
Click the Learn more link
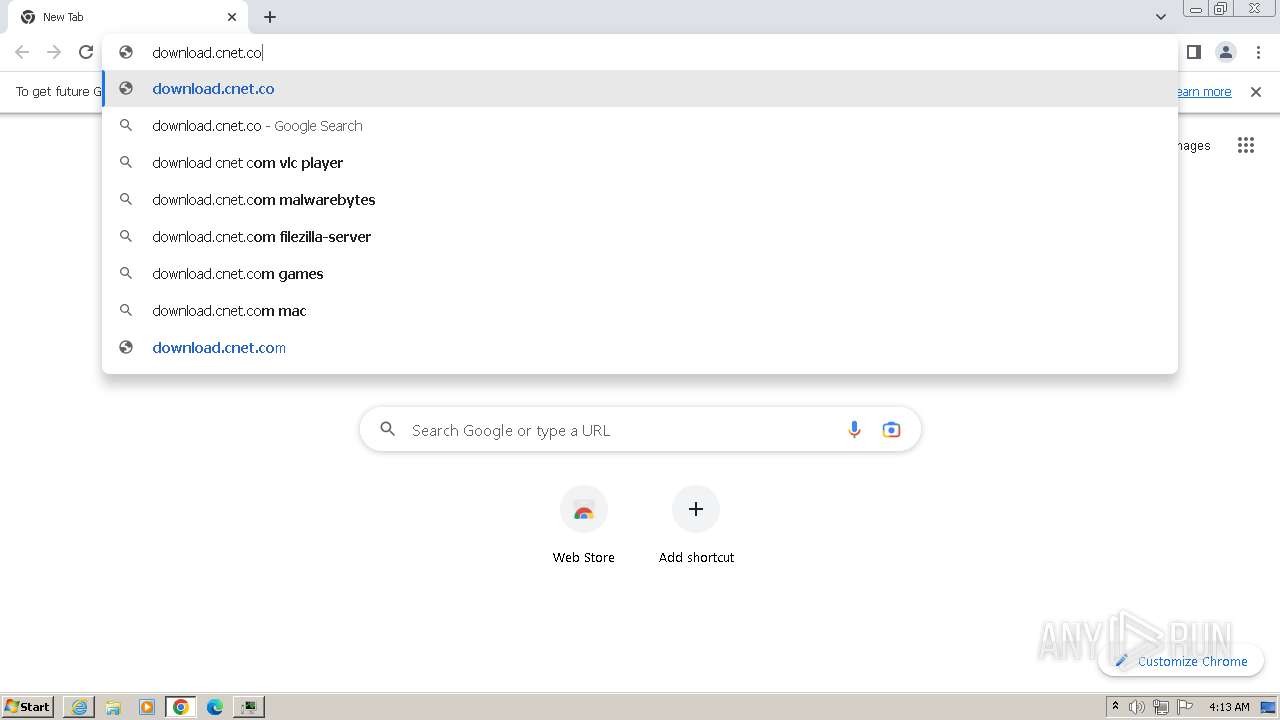coord(1204,92)
